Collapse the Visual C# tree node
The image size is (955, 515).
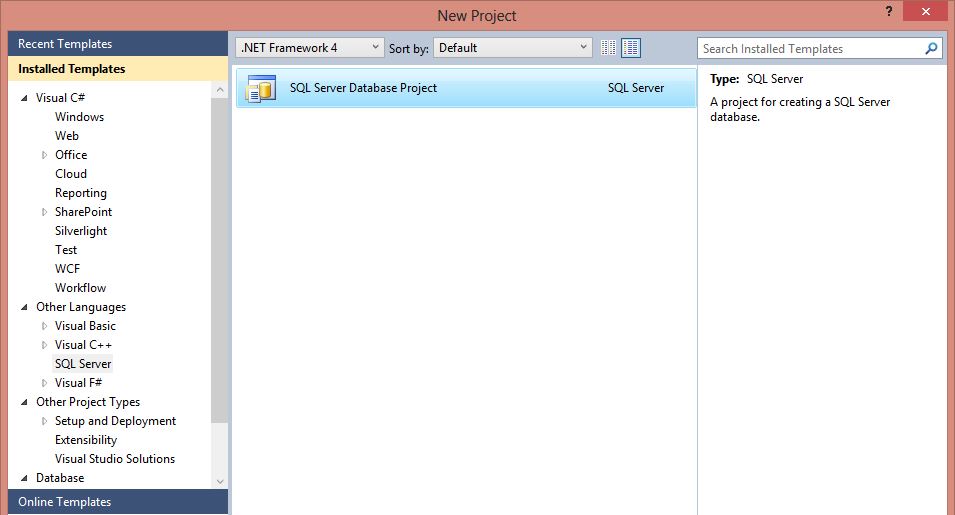click(24, 98)
